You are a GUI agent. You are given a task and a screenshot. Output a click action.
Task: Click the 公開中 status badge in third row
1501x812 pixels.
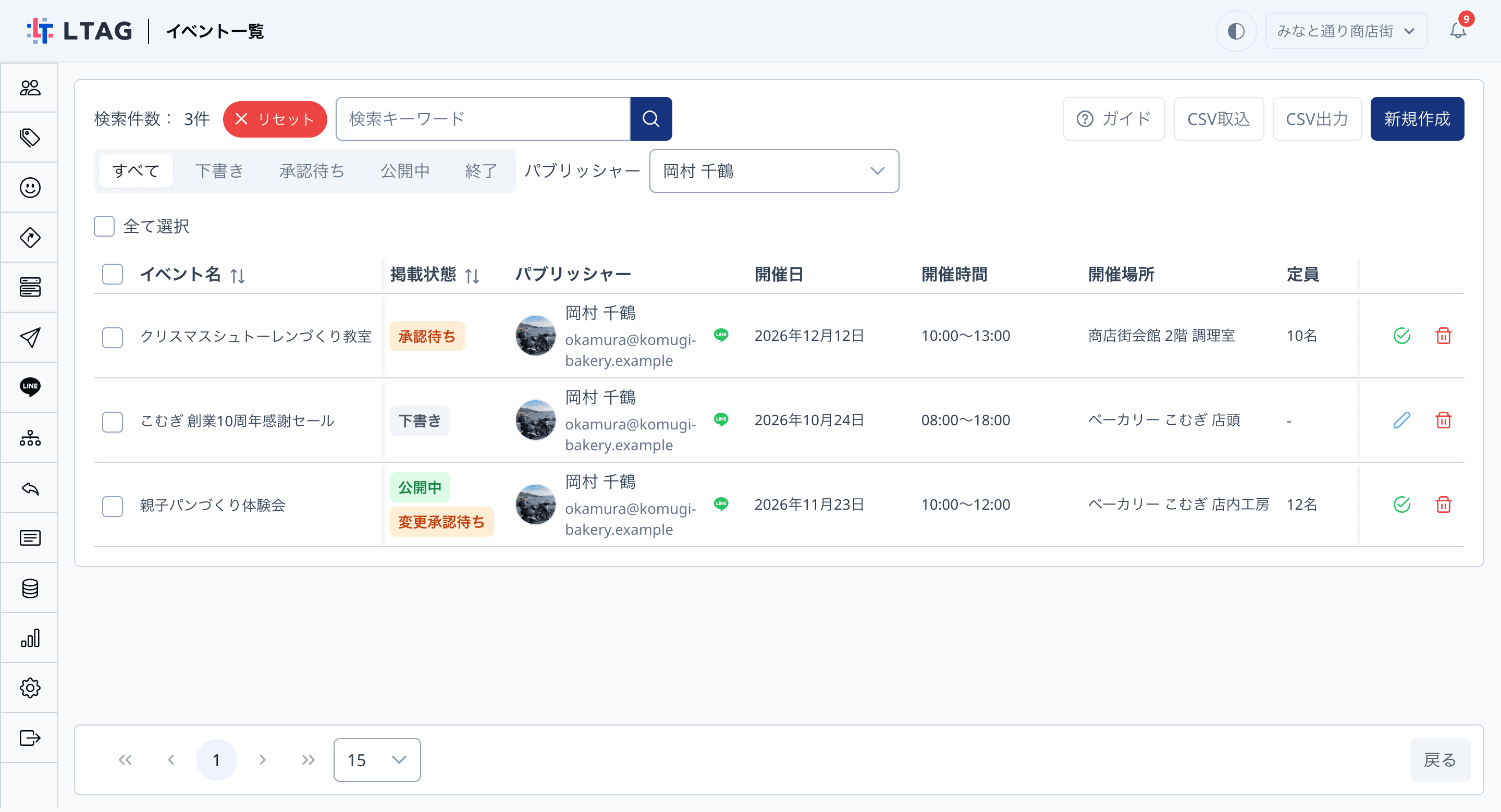(420, 487)
